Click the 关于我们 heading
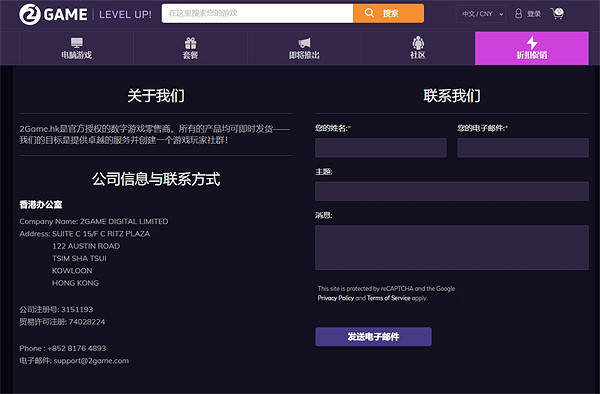 point(156,96)
